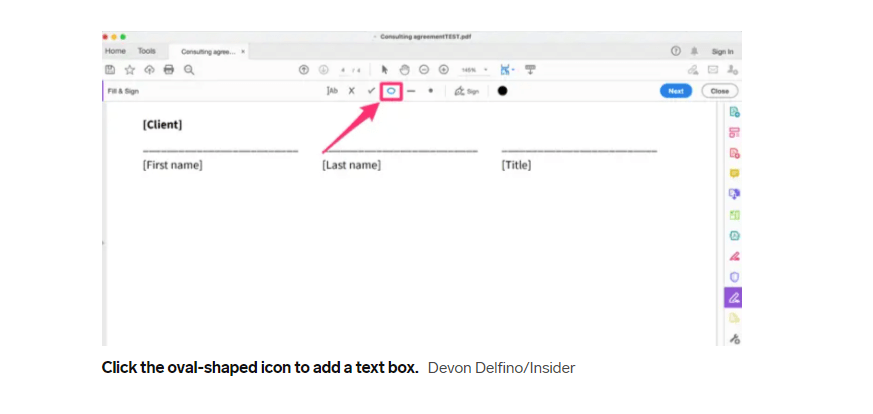Open the Comment tool in right sidebar
Screen dimensions: 873x414
[x=734, y=173]
